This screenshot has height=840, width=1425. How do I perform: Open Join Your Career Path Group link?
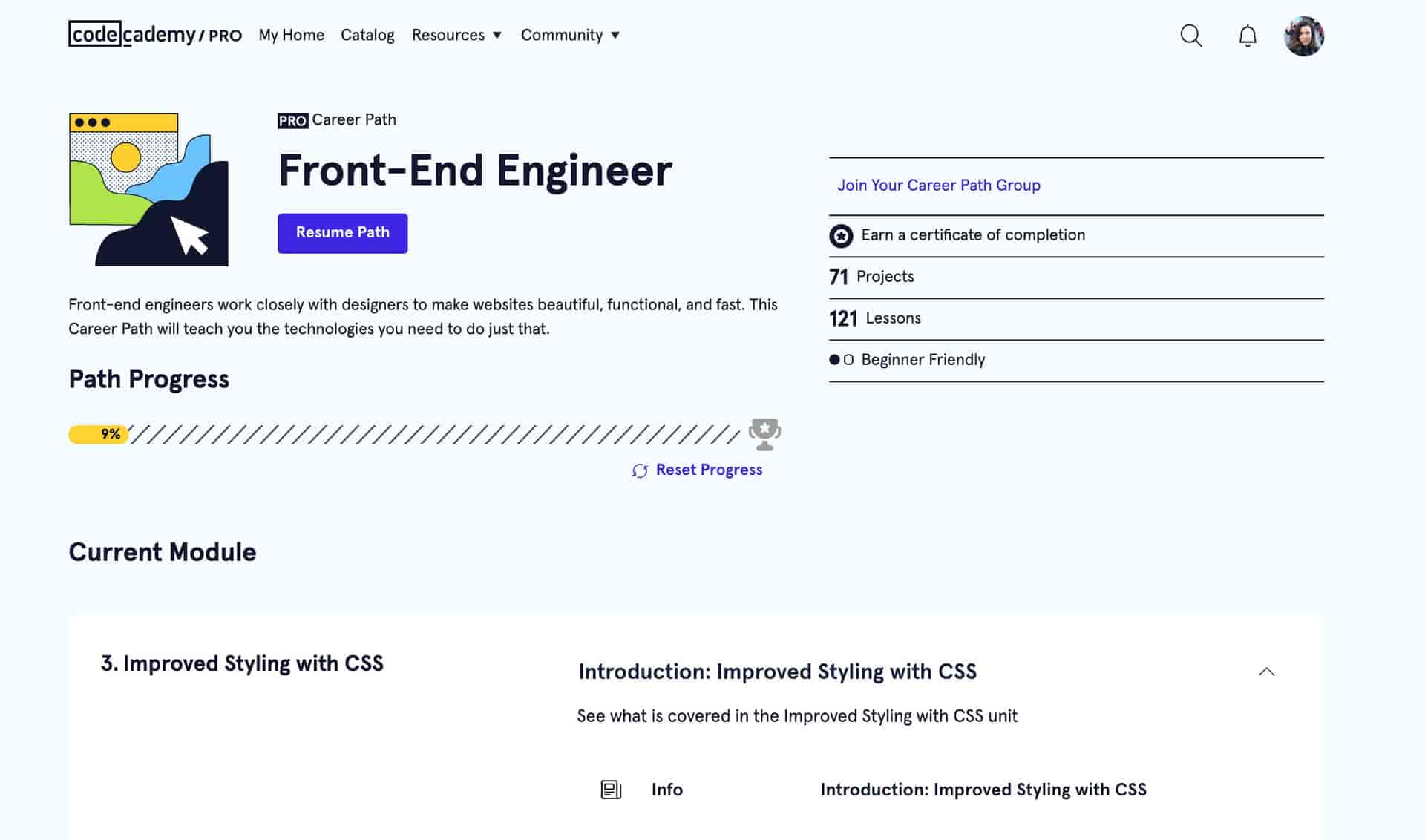pos(938,186)
